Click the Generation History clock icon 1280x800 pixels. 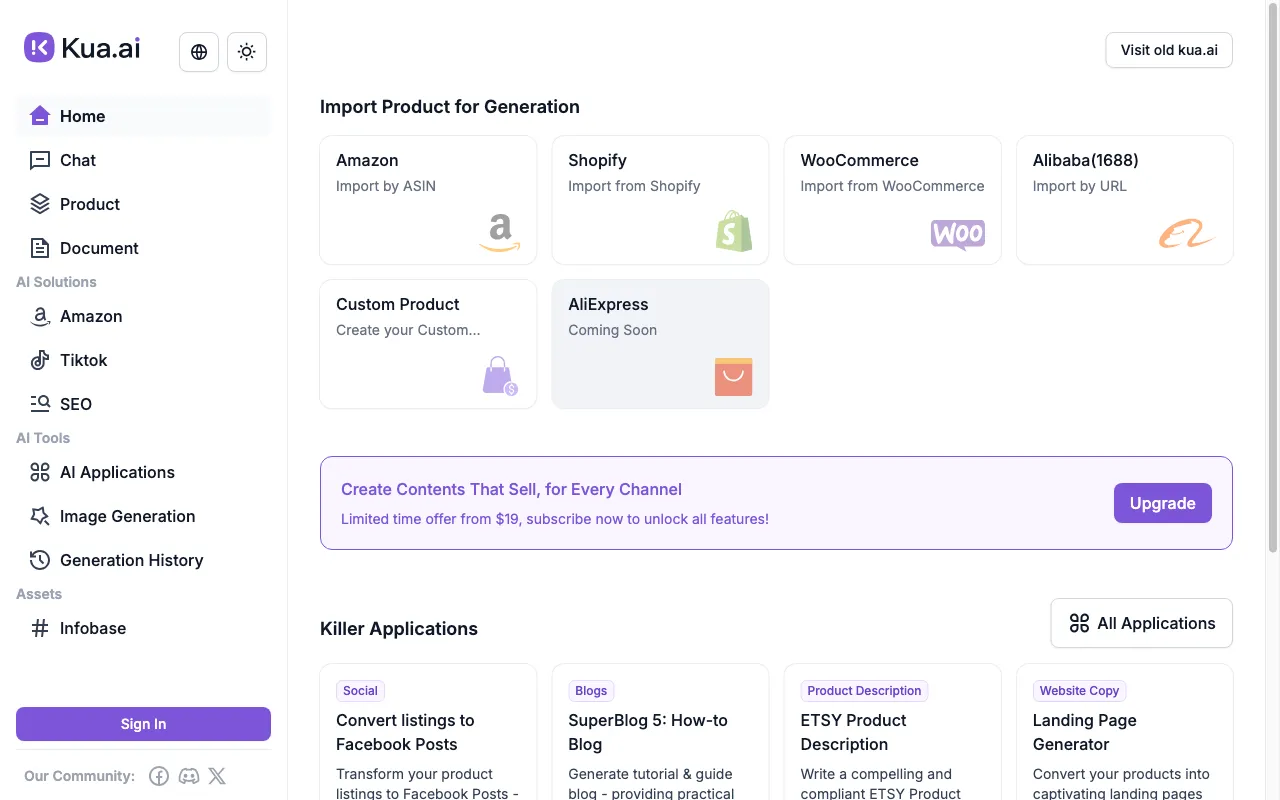pos(40,560)
